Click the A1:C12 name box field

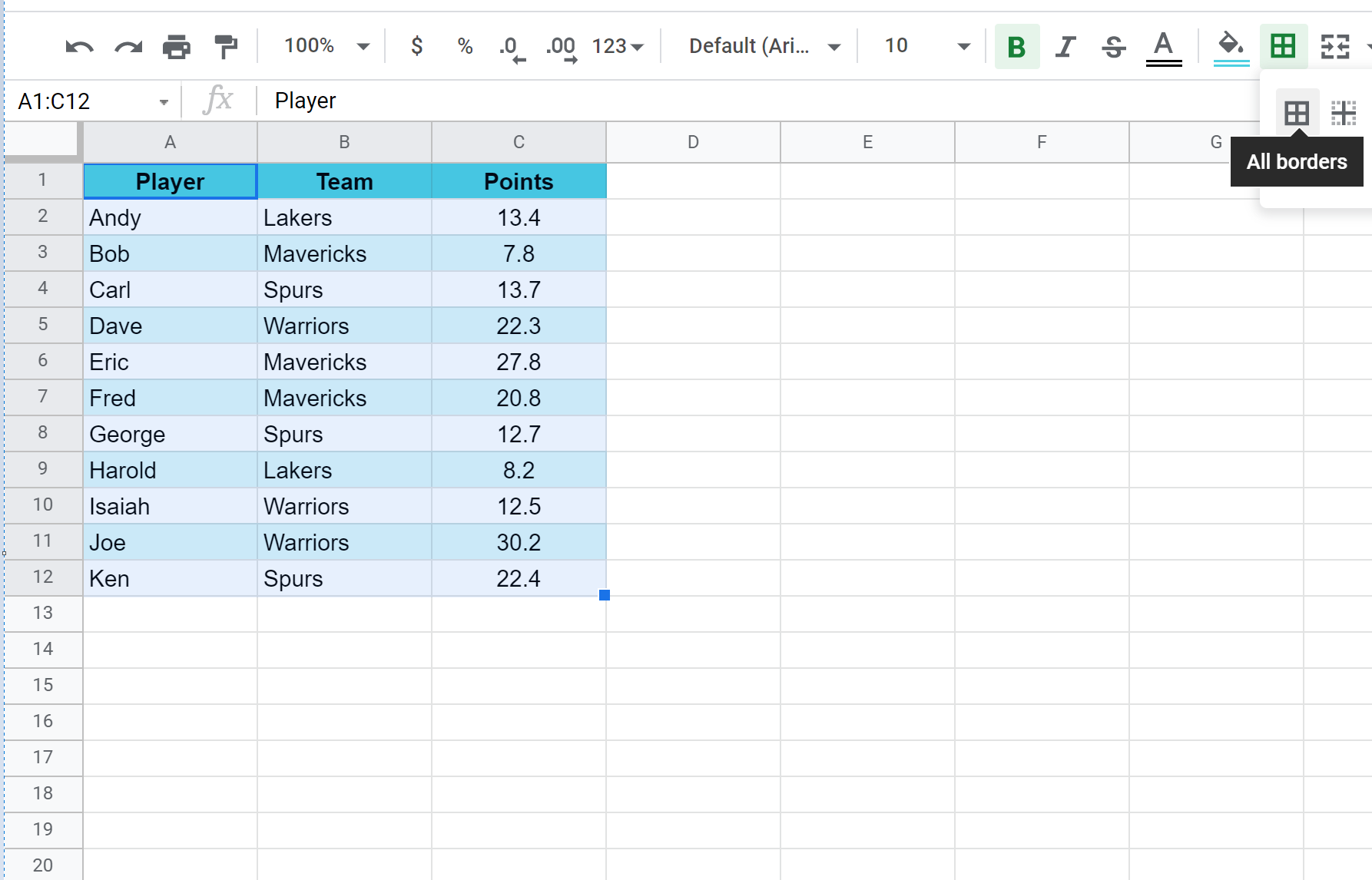coord(85,101)
